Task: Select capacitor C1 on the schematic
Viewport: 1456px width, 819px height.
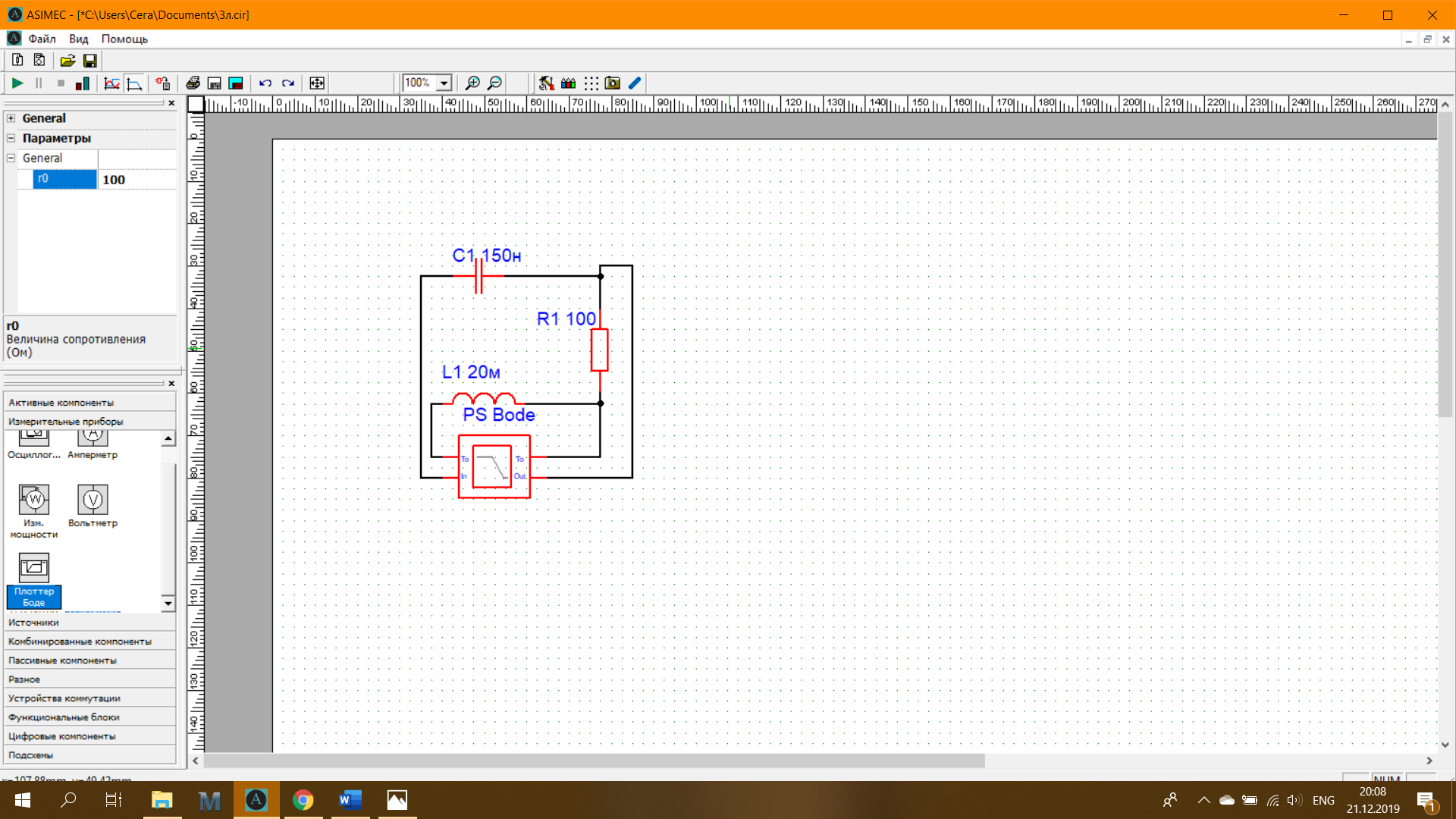Action: [x=479, y=276]
